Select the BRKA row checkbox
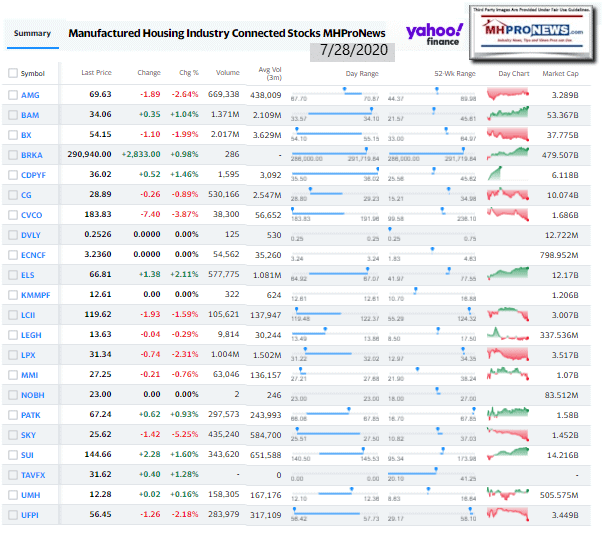This screenshot has height=540, width=604. pos(12,155)
